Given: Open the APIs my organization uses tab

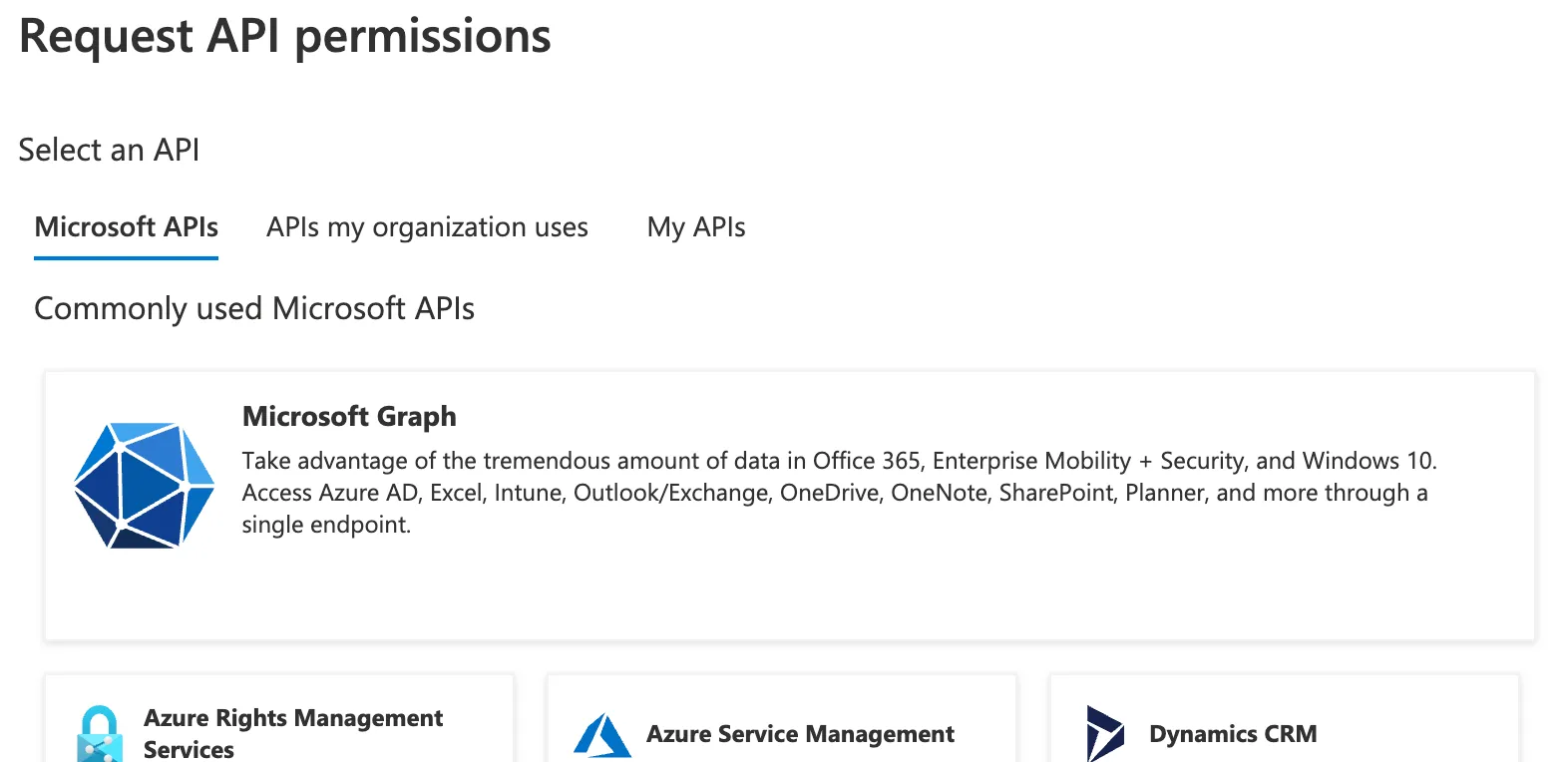Looking at the screenshot, I should [x=427, y=227].
